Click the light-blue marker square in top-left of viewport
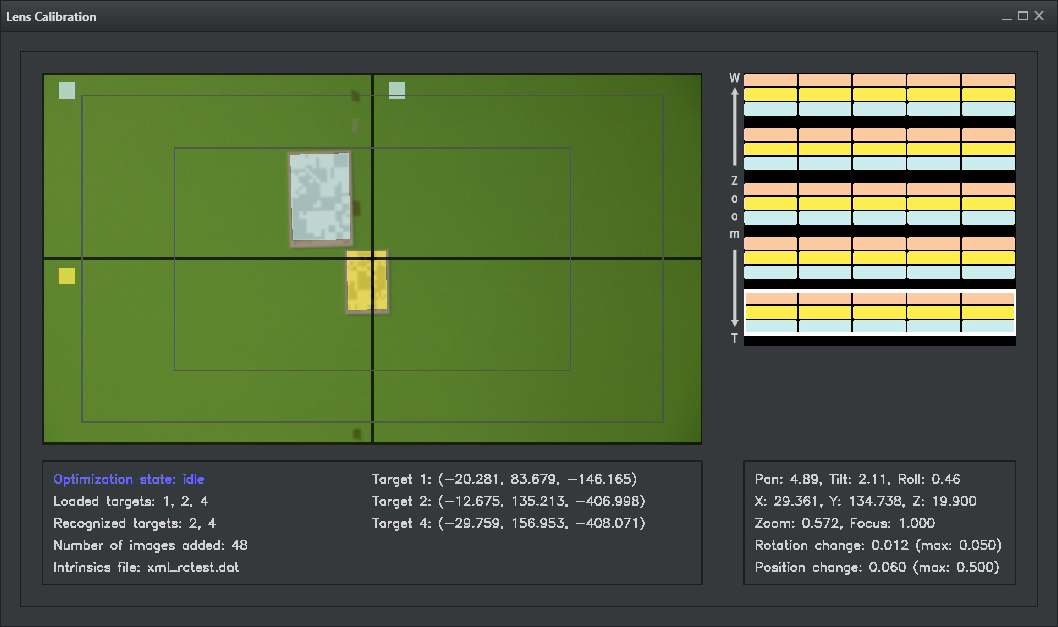 (67, 90)
